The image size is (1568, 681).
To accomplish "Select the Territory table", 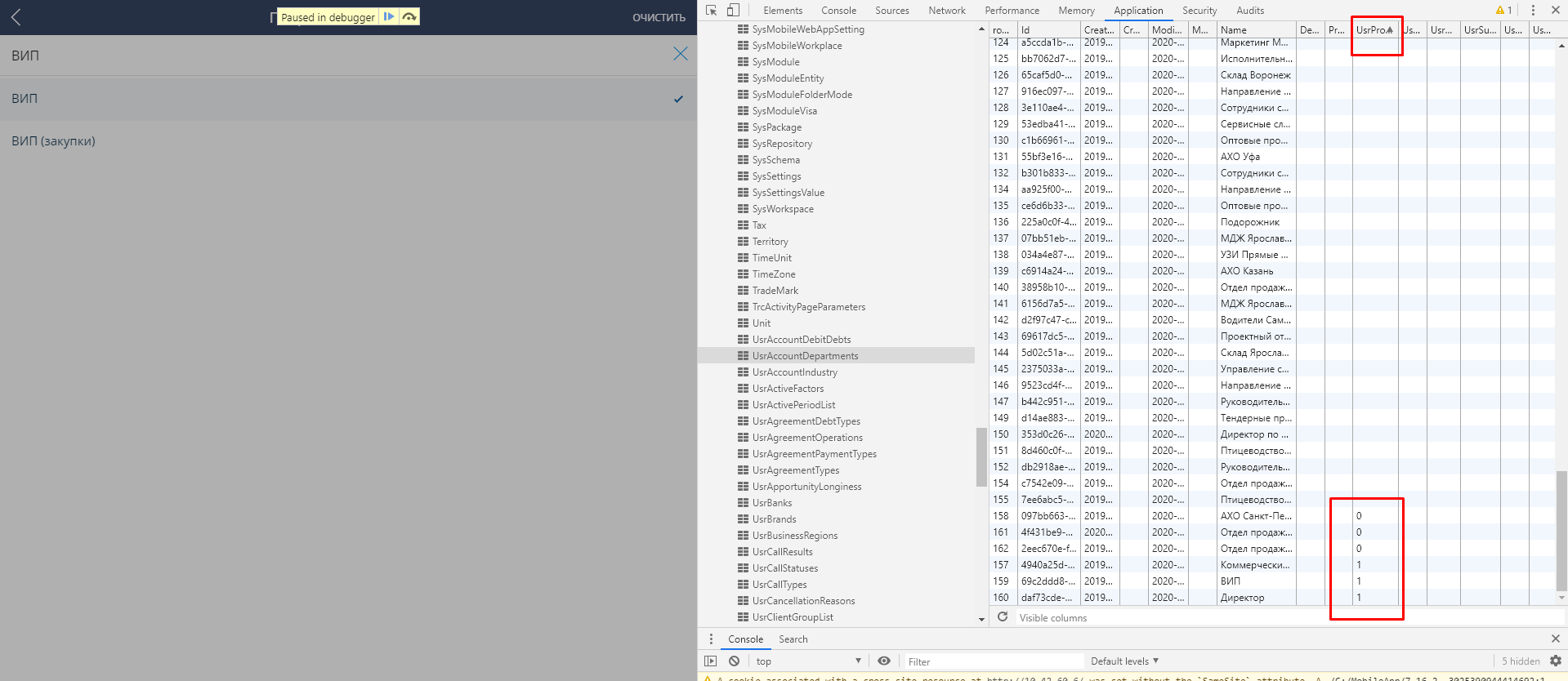I will (x=770, y=242).
